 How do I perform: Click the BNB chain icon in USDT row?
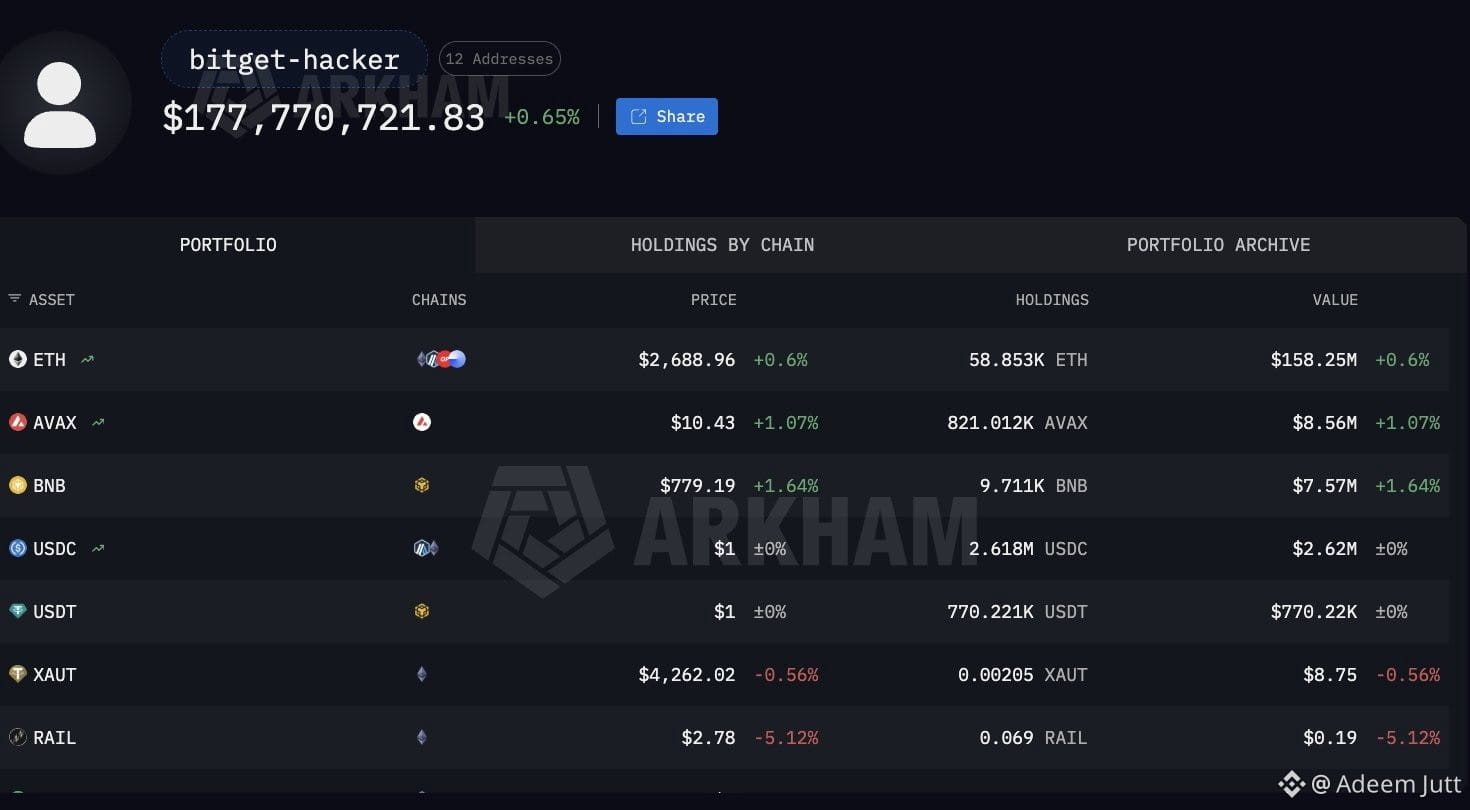422,611
